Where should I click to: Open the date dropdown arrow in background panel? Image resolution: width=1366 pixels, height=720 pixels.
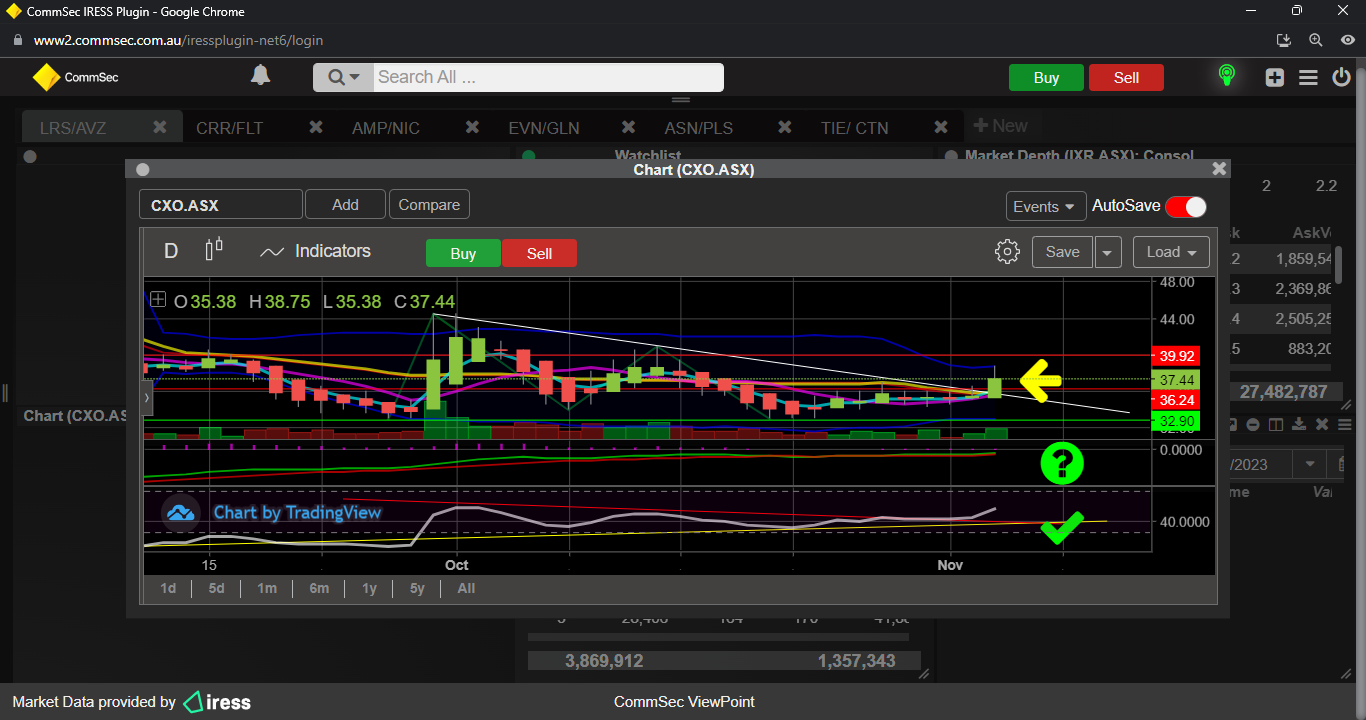1309,464
